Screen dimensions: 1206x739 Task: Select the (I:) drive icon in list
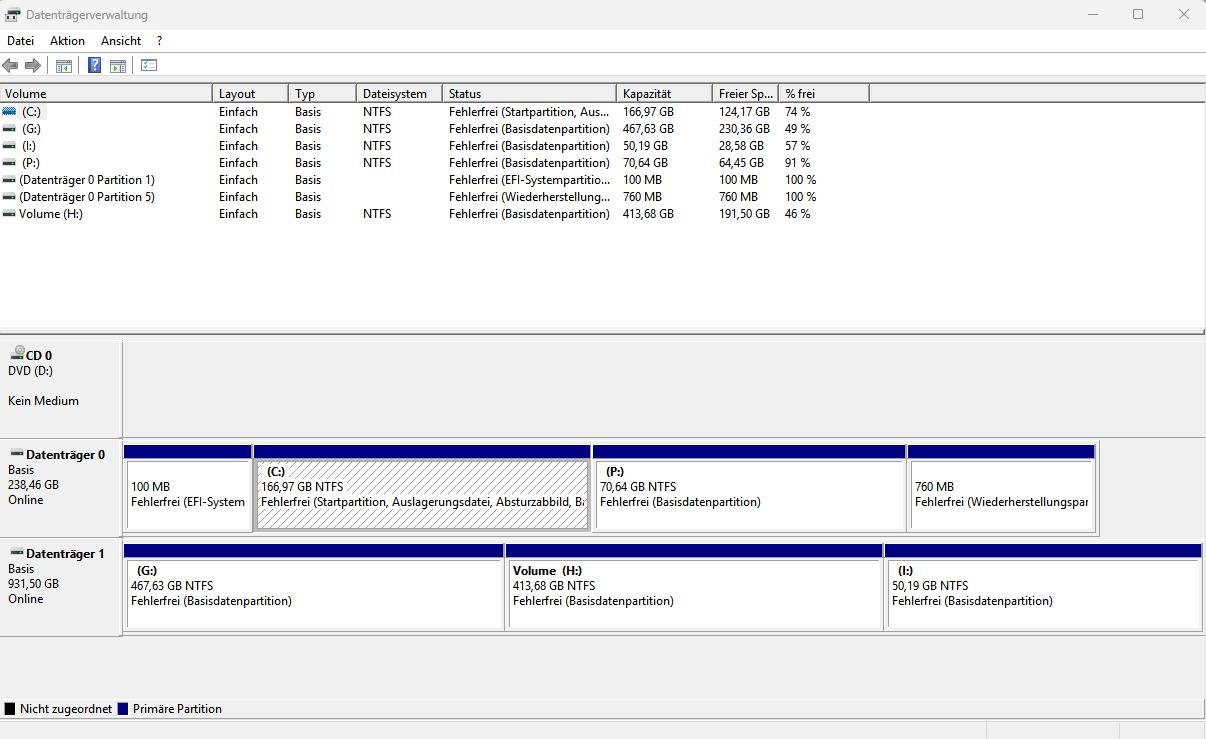[x=9, y=146]
